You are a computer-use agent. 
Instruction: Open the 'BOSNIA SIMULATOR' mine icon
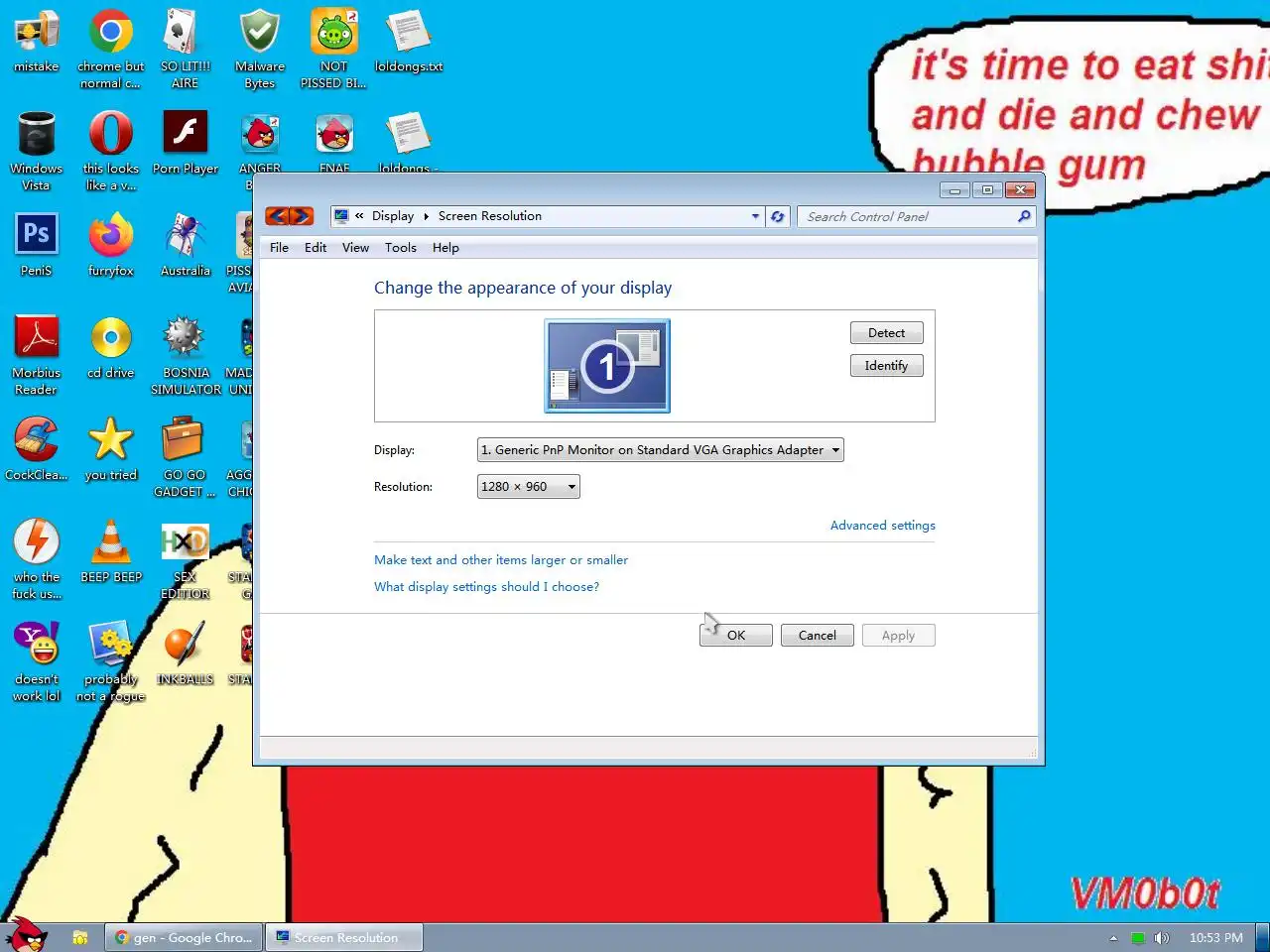coord(186,355)
